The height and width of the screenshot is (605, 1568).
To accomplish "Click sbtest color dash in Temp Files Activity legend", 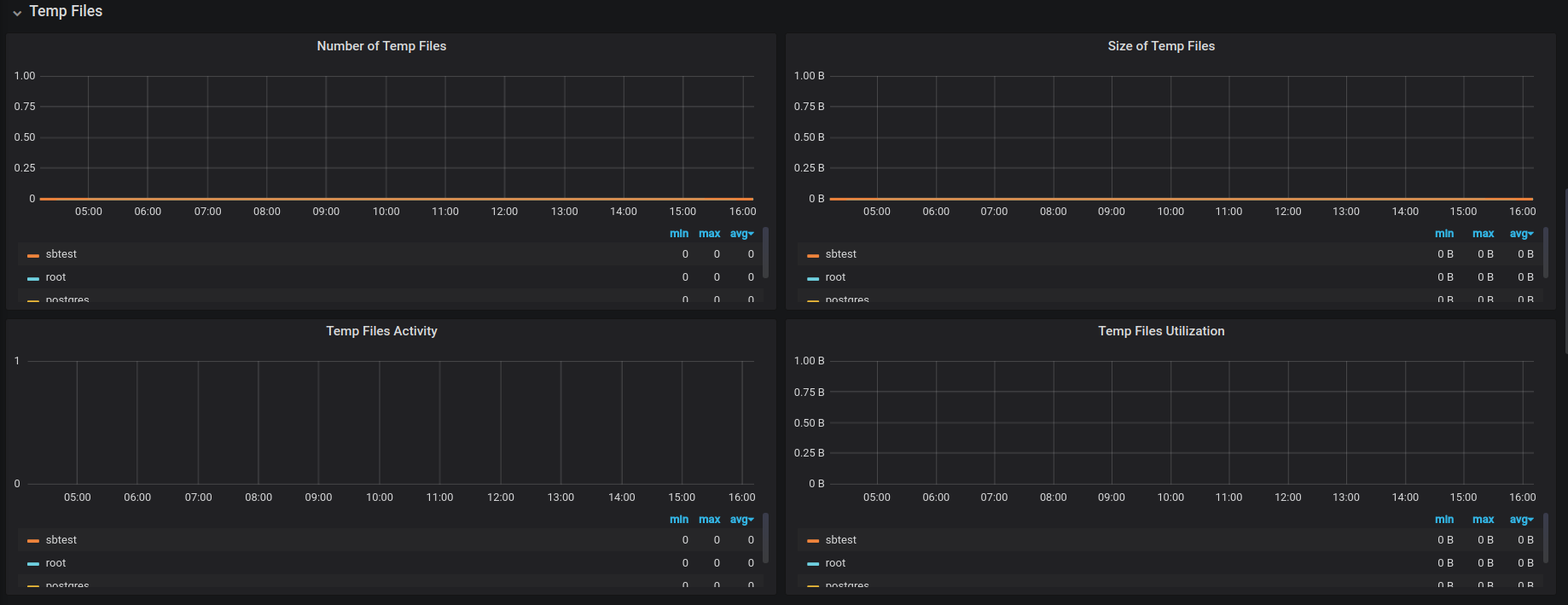I will (x=33, y=541).
